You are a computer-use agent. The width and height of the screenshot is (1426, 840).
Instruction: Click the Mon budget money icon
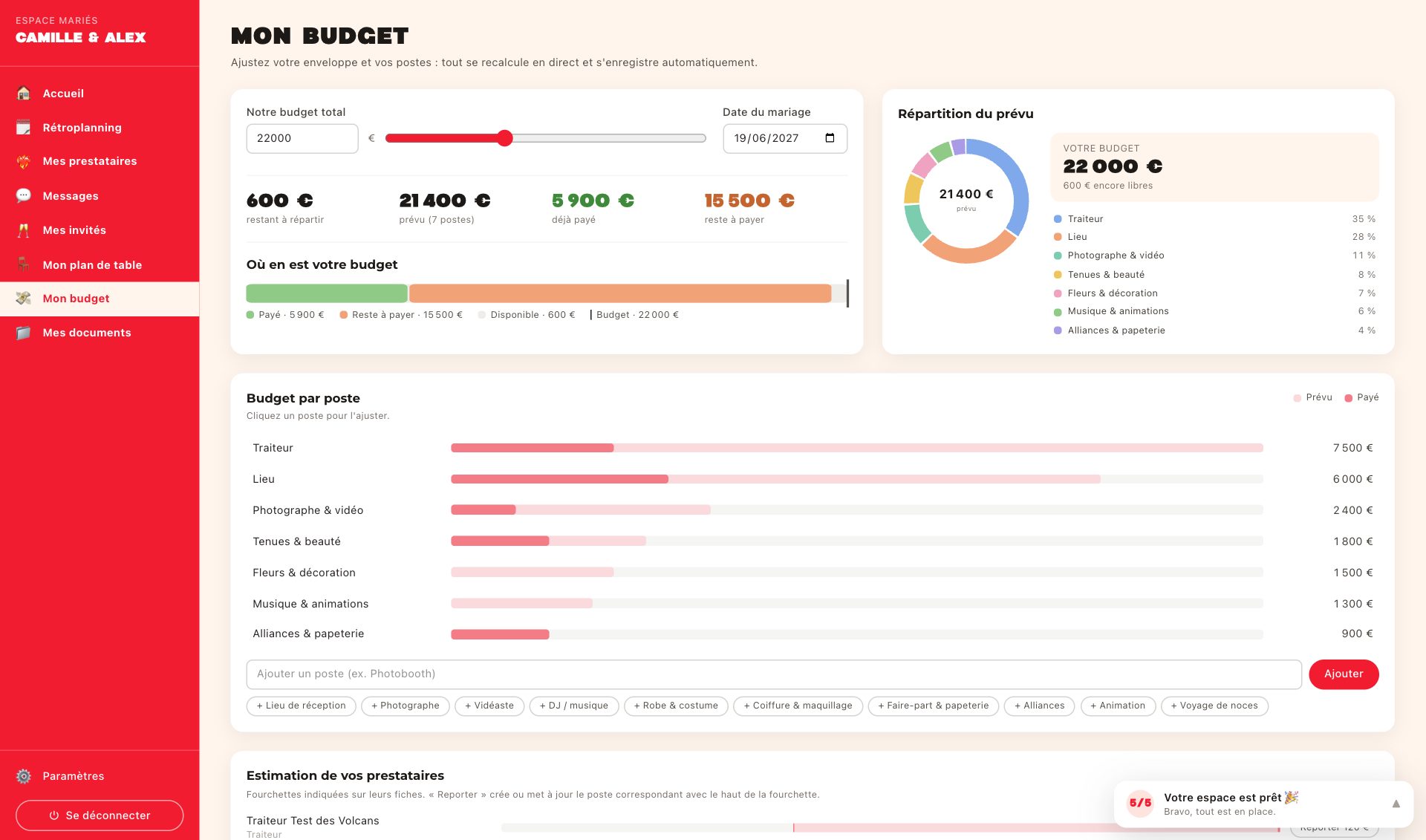point(24,299)
